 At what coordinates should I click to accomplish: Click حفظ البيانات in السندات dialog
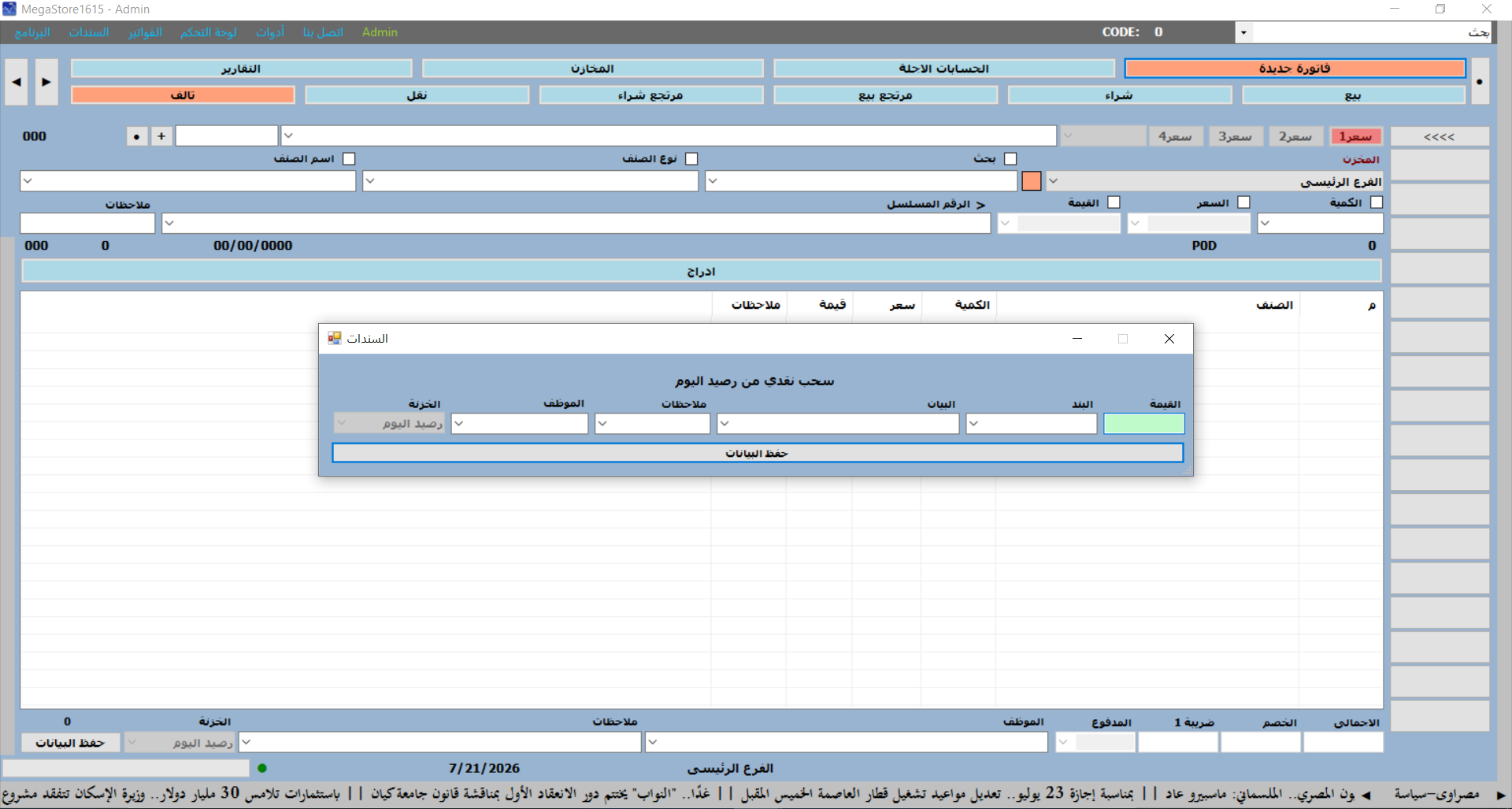coord(758,453)
